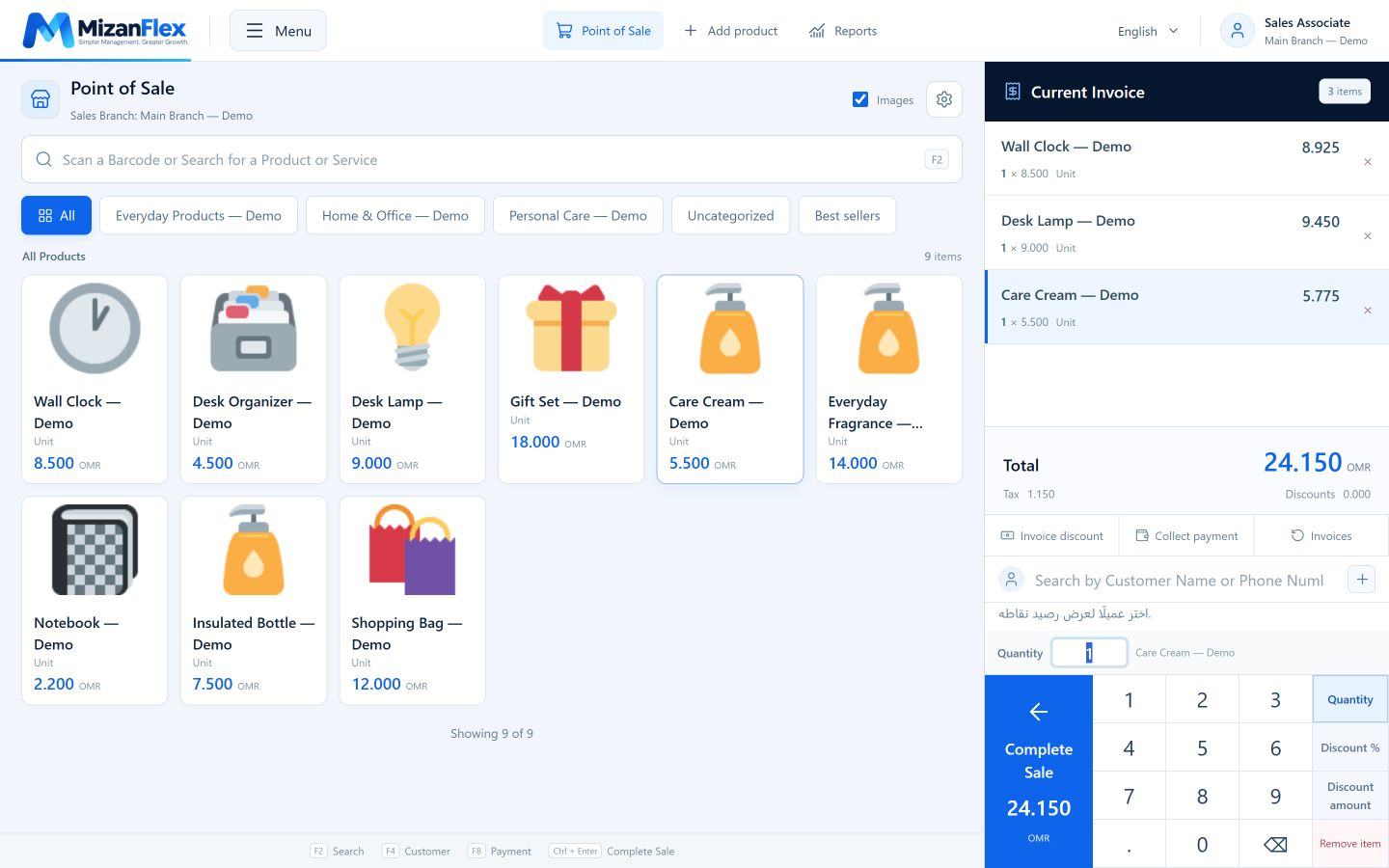
Task: Click the search magnifier icon
Action: (x=43, y=159)
